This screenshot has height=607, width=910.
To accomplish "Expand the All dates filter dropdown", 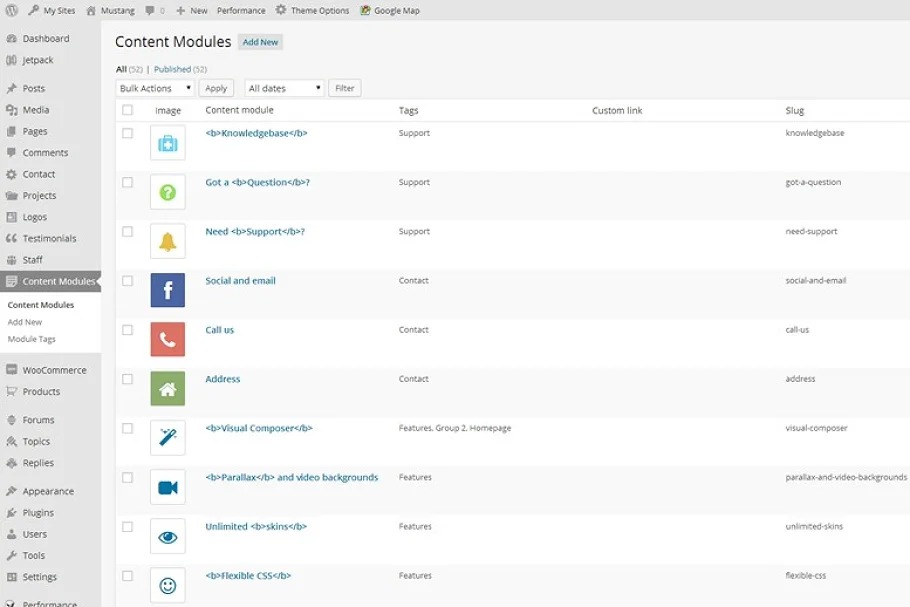I will click(284, 88).
